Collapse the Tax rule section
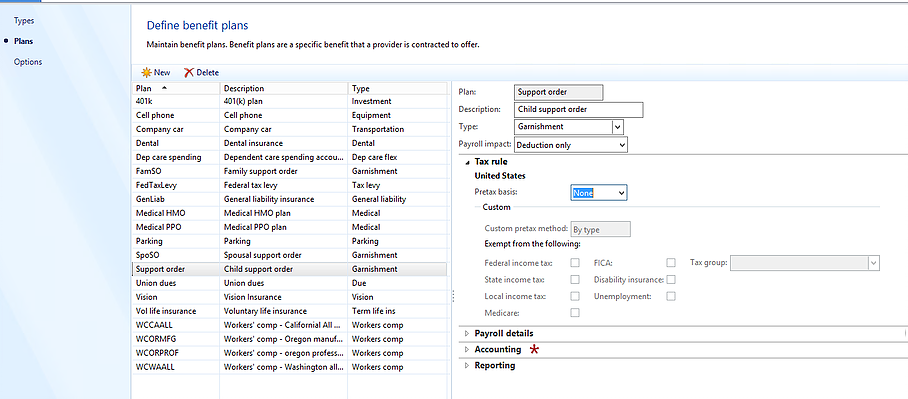 [x=467, y=162]
